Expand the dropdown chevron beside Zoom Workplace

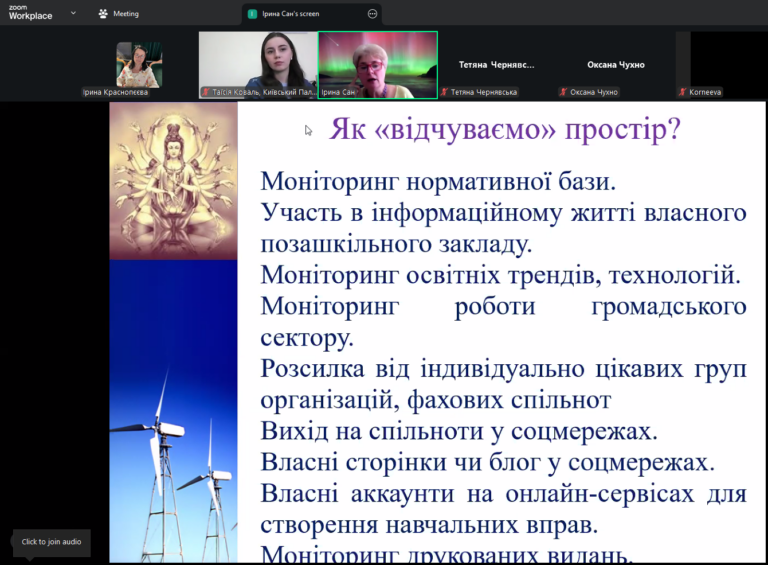click(73, 13)
